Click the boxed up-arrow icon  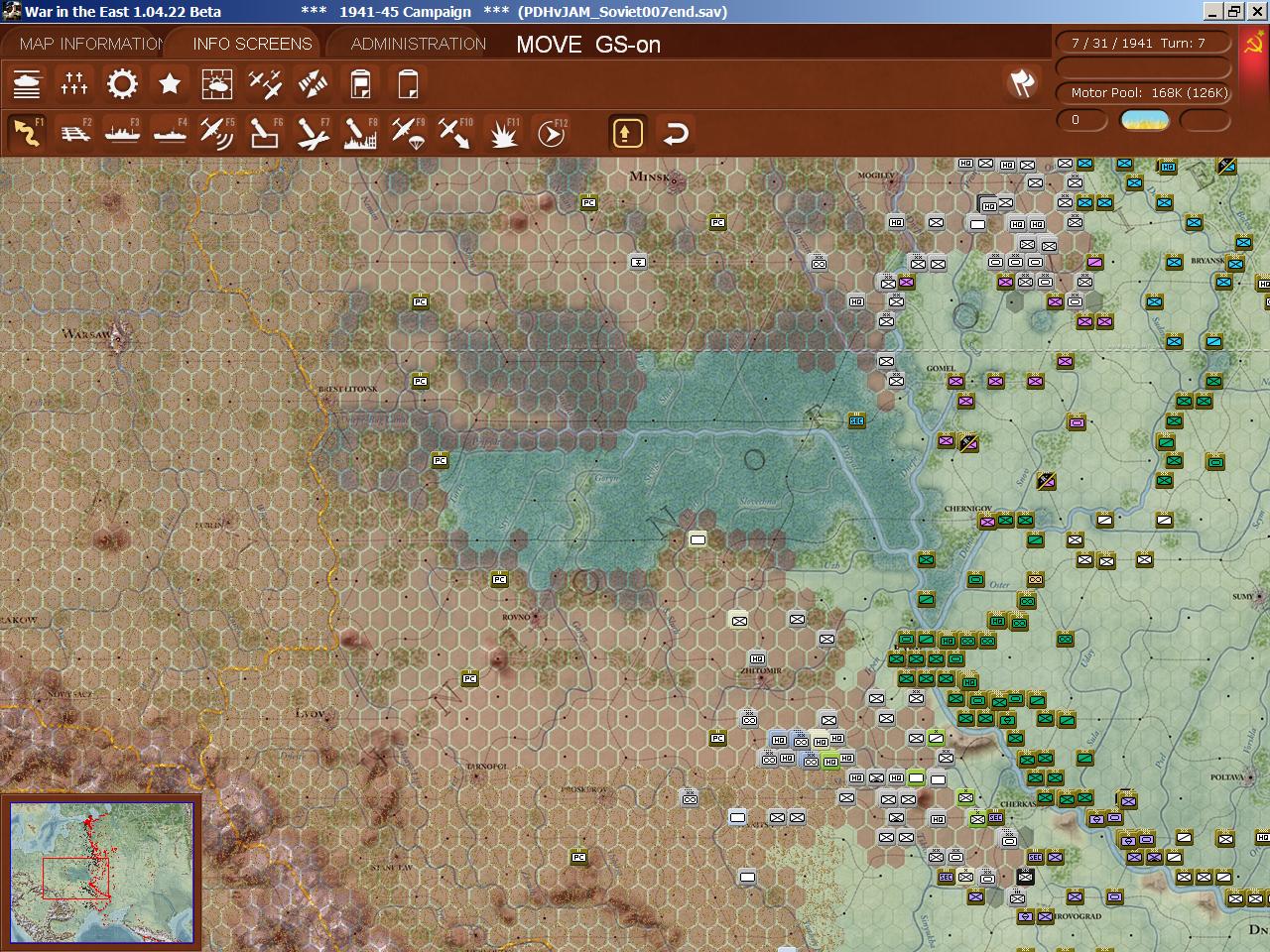coord(627,133)
